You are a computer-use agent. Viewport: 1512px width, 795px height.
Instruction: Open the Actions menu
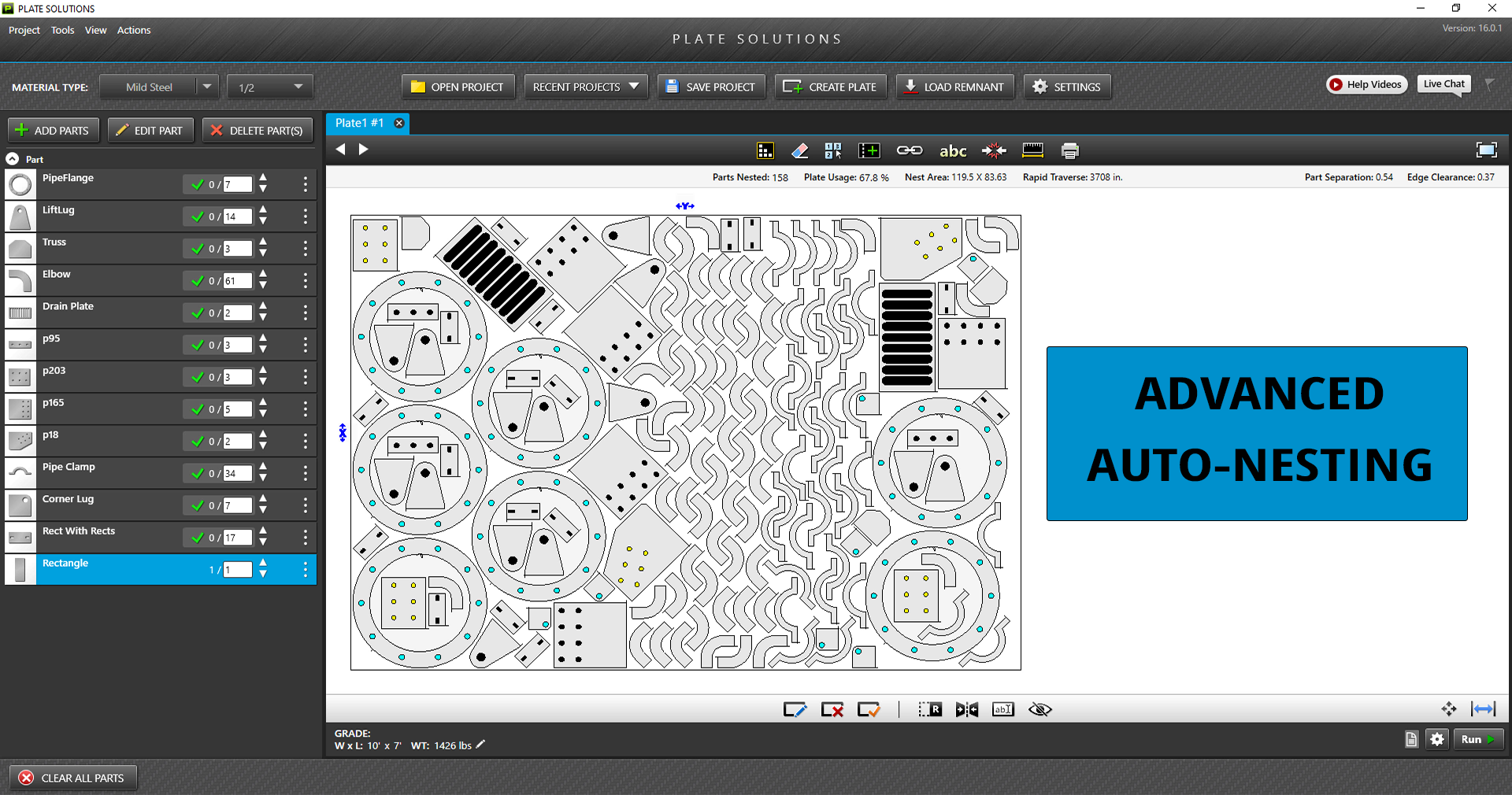pos(133,30)
